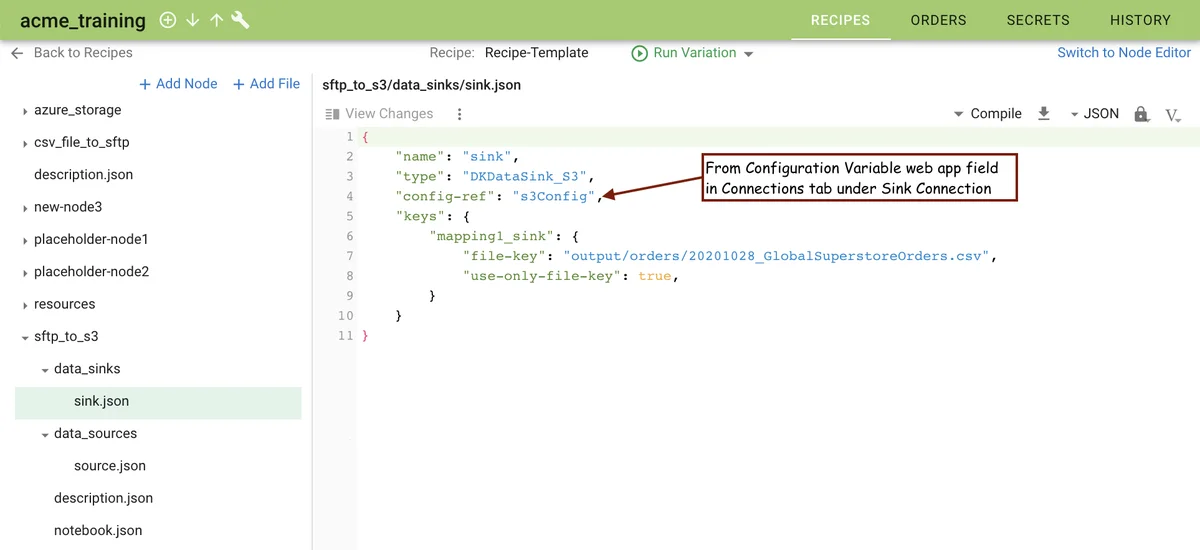Screen dimensions: 1200x550
Task: Go to the SECRETS tab
Action: (1038, 20)
